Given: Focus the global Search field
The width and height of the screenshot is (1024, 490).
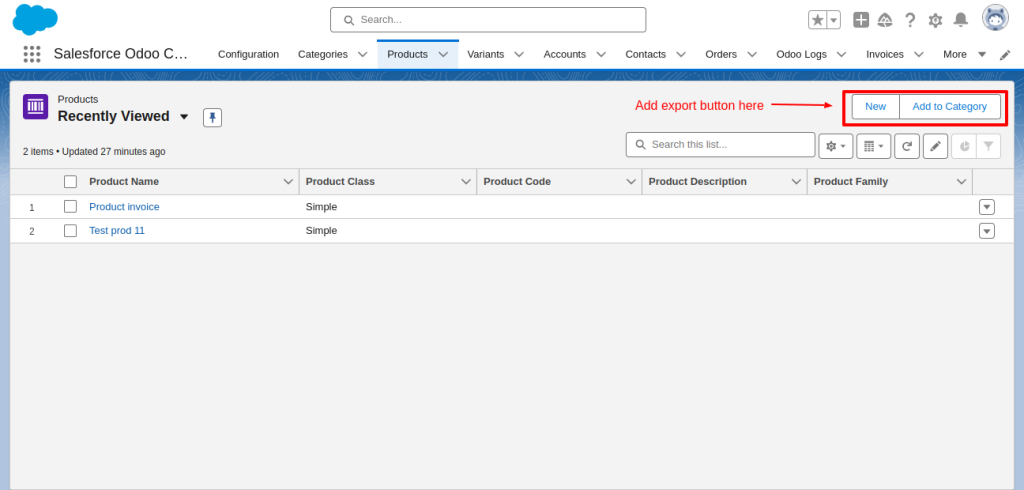Looking at the screenshot, I should tap(488, 20).
